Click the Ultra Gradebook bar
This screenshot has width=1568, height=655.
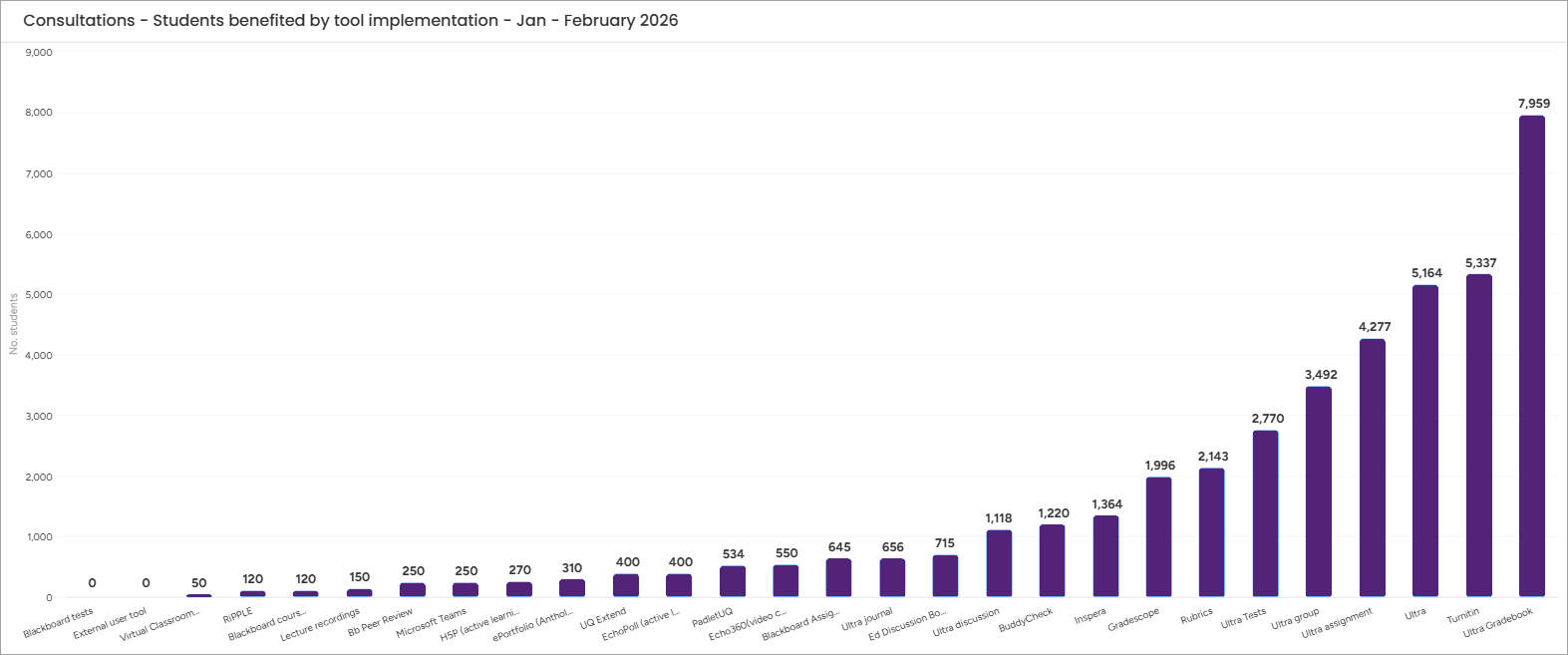click(x=1532, y=356)
